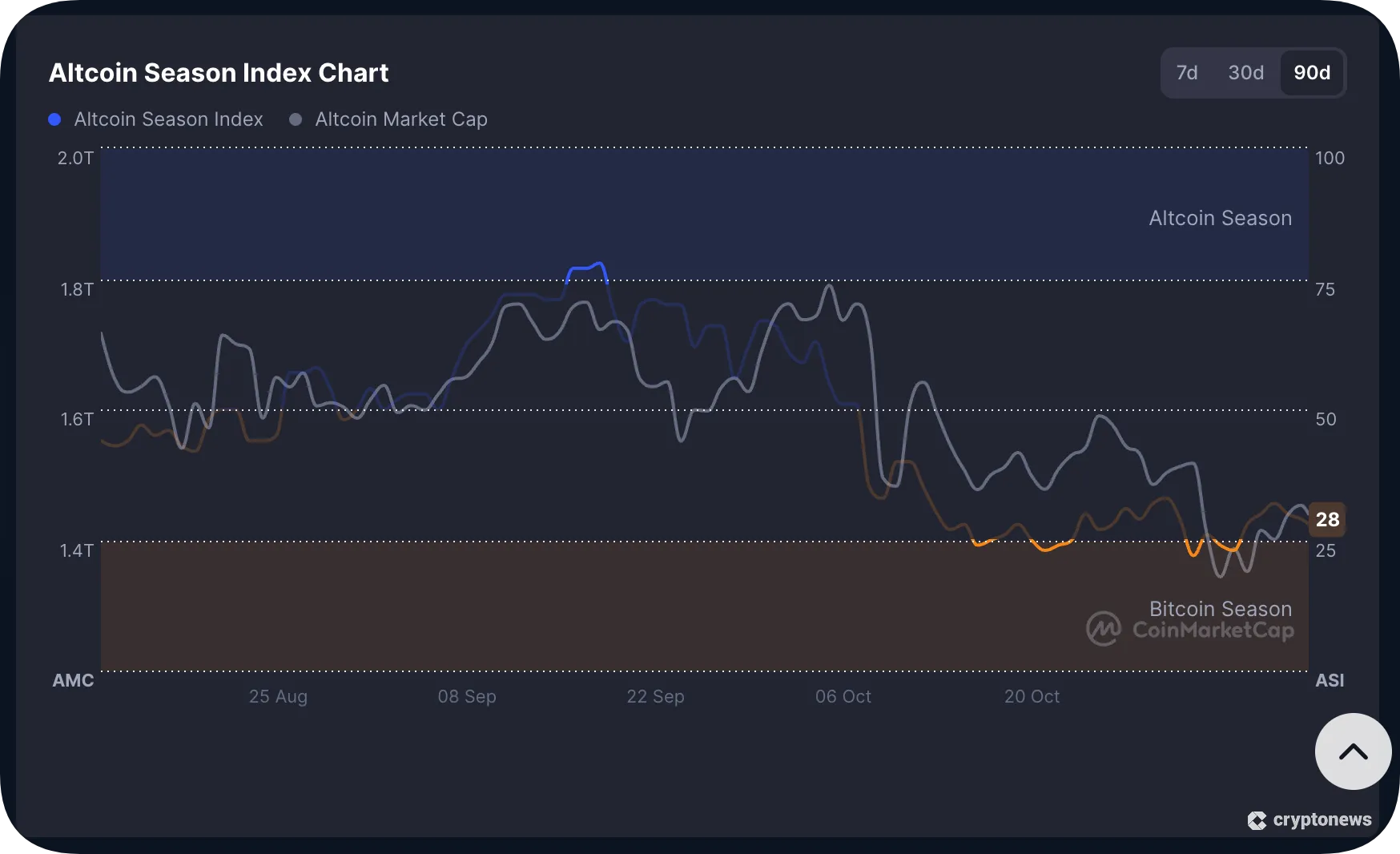Viewport: 1400px width, 854px height.
Task: Click the 20 Oct axis label
Action: [1032, 697]
